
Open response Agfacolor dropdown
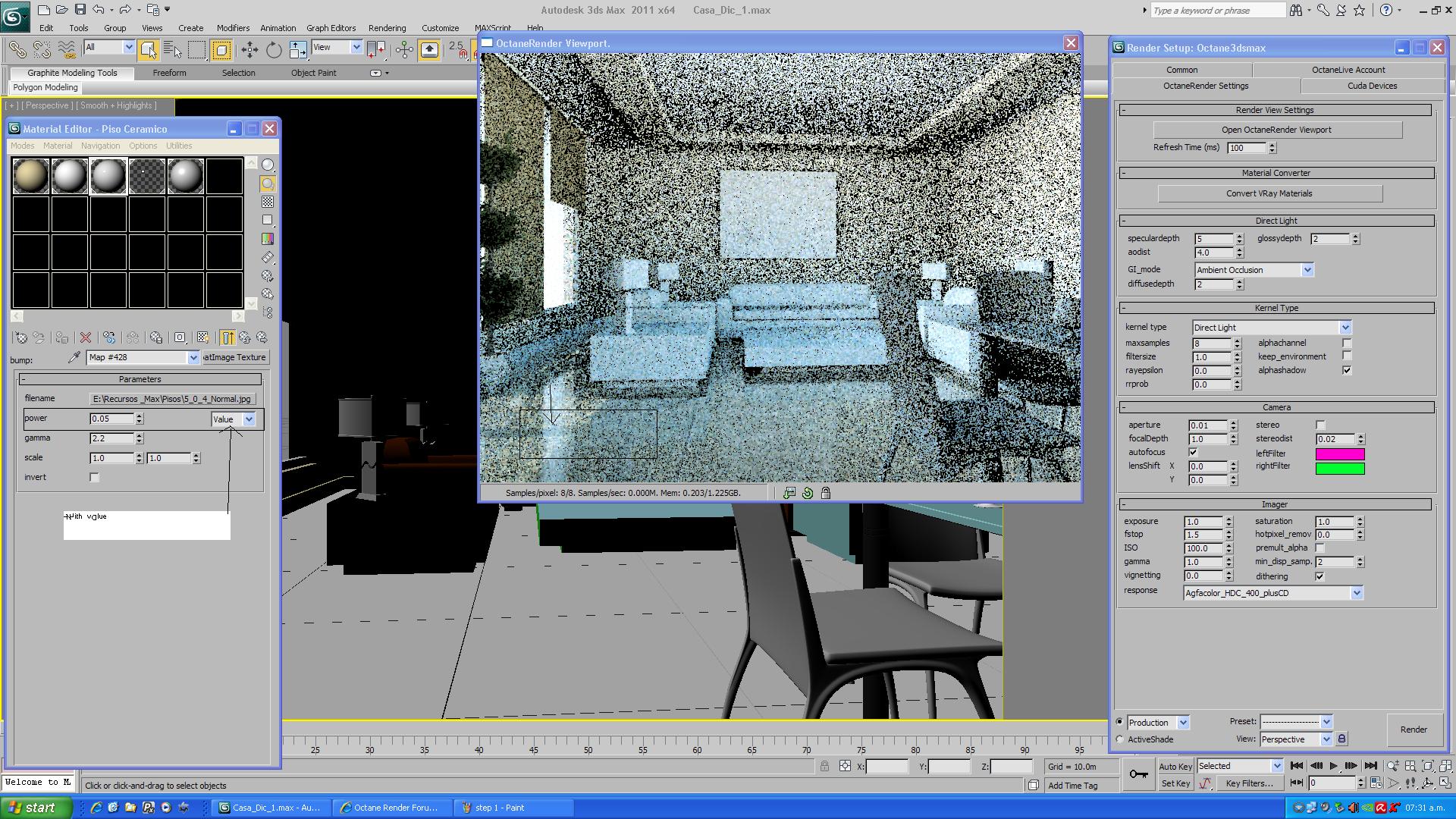[x=1357, y=593]
